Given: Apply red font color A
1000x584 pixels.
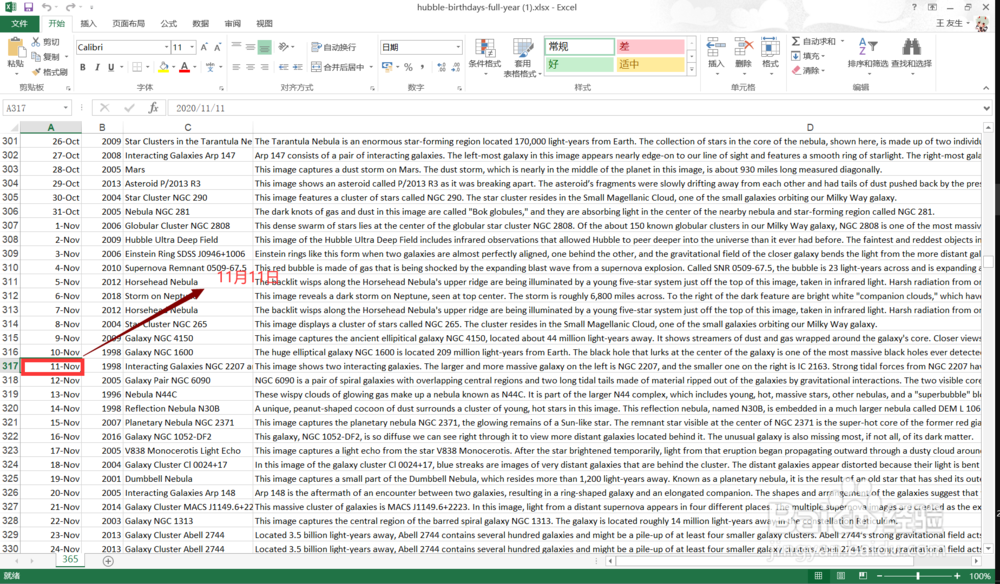Looking at the screenshot, I should pyautogui.click(x=184, y=67).
